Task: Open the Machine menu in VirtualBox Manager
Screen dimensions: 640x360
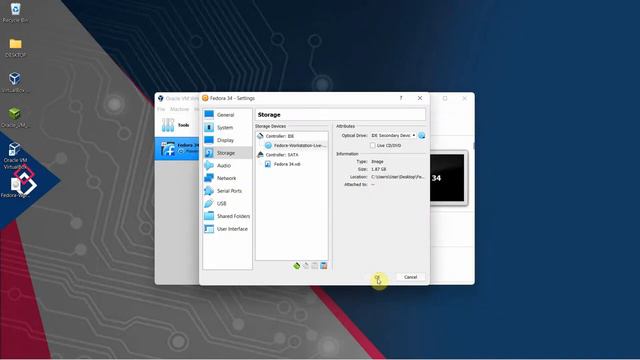Action: coord(179,109)
